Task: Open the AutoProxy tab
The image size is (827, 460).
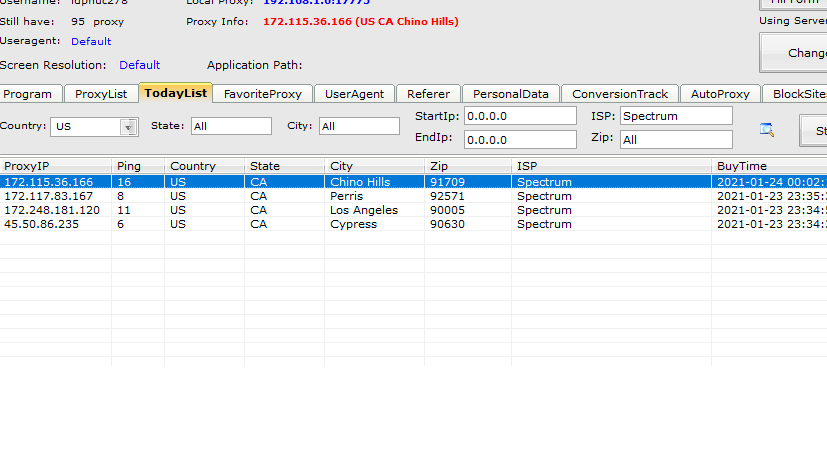Action: tap(720, 94)
